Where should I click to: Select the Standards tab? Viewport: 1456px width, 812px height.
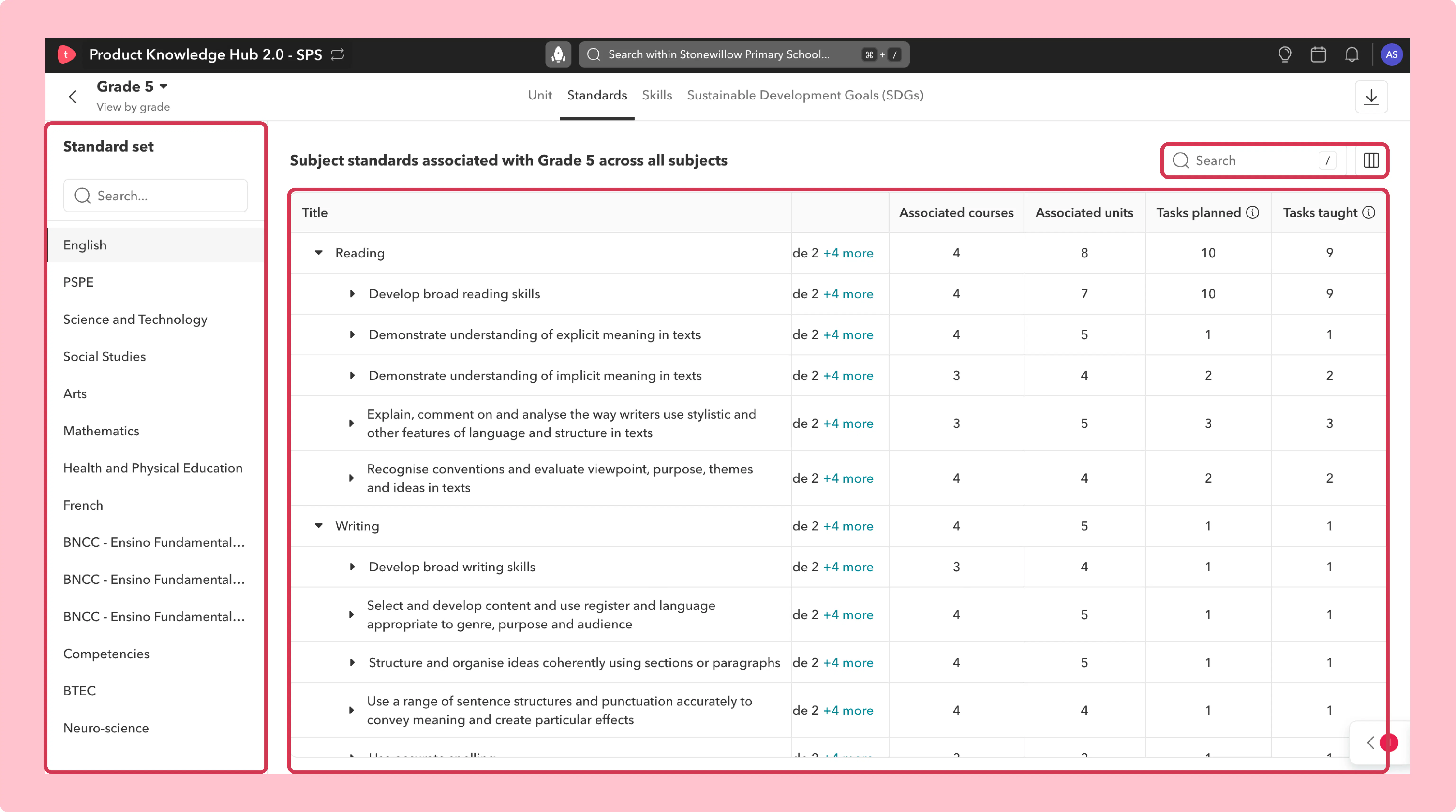coord(597,95)
